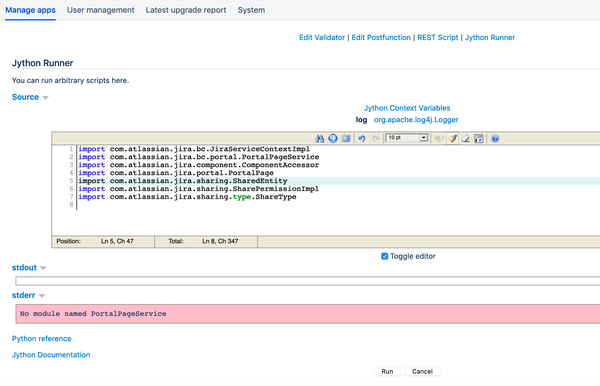Open the User management tab
Viewport: 600px width, 386px height.
coord(101,10)
